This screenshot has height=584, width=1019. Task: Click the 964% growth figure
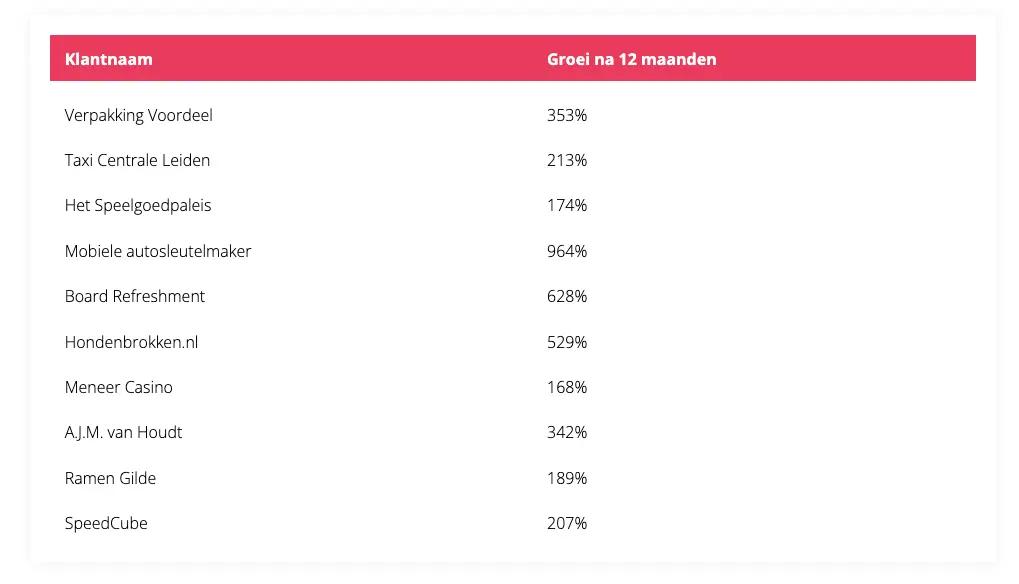[x=567, y=251]
